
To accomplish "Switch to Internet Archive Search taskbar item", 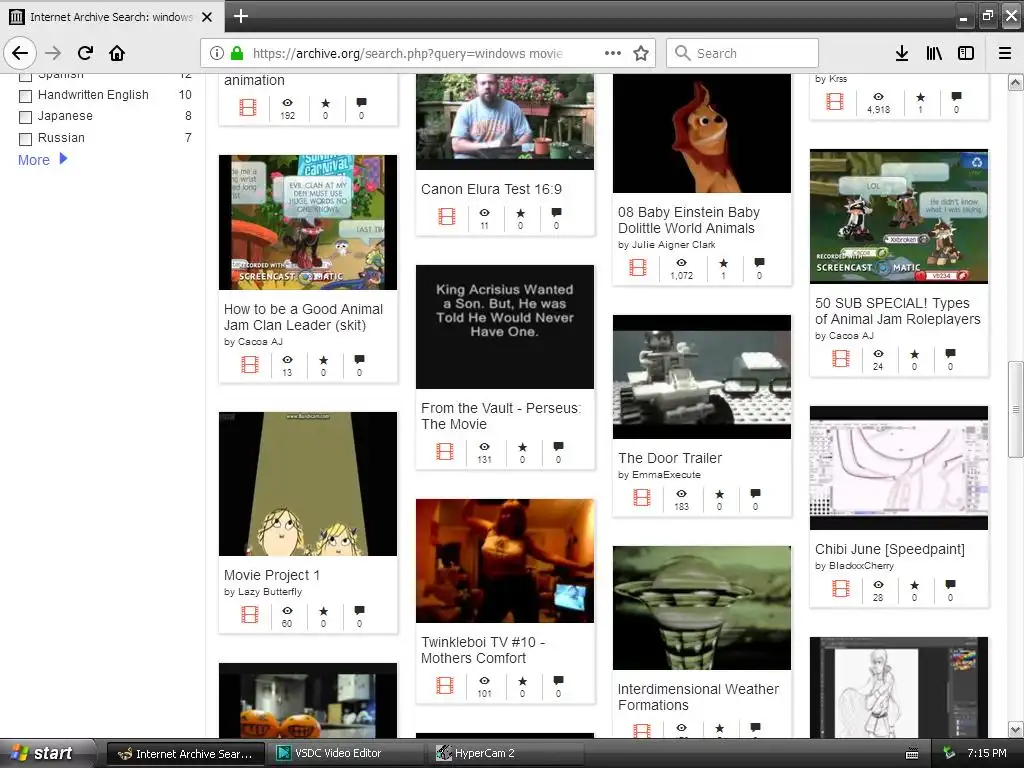I will pyautogui.click(x=185, y=753).
